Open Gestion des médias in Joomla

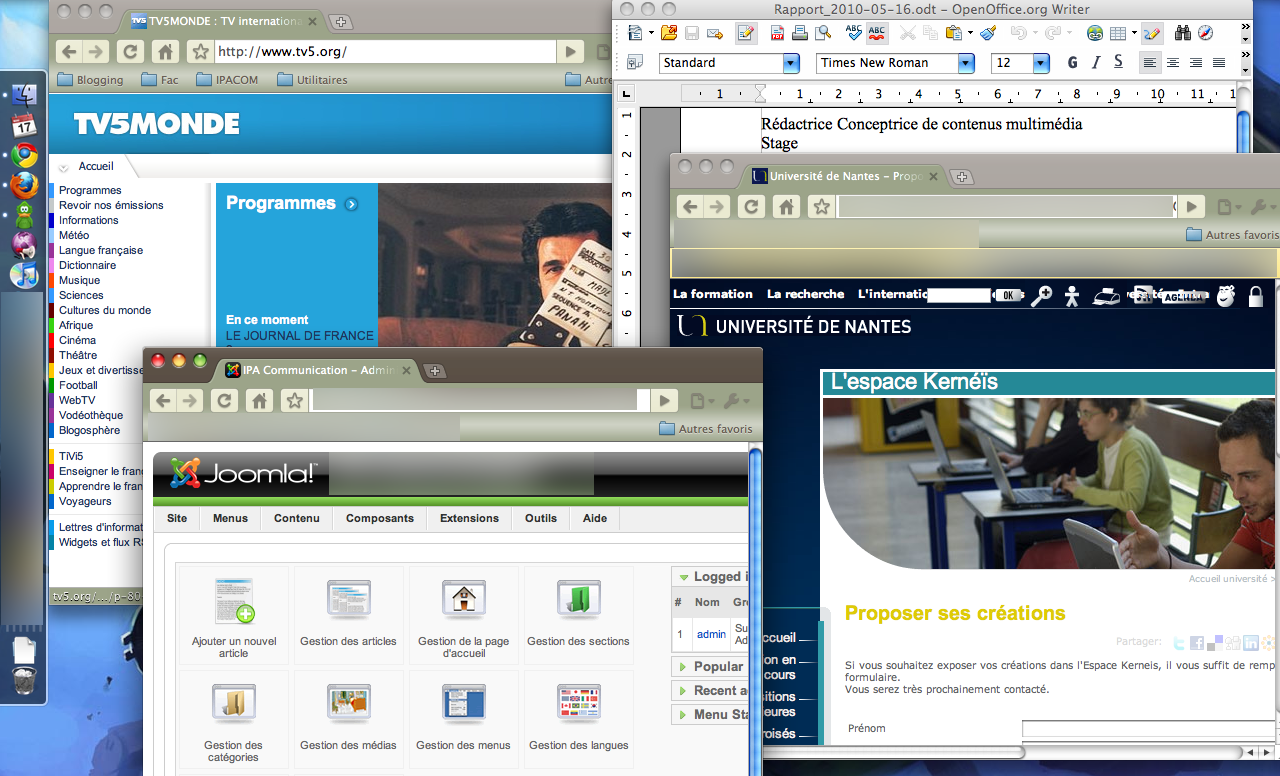pyautogui.click(x=349, y=718)
